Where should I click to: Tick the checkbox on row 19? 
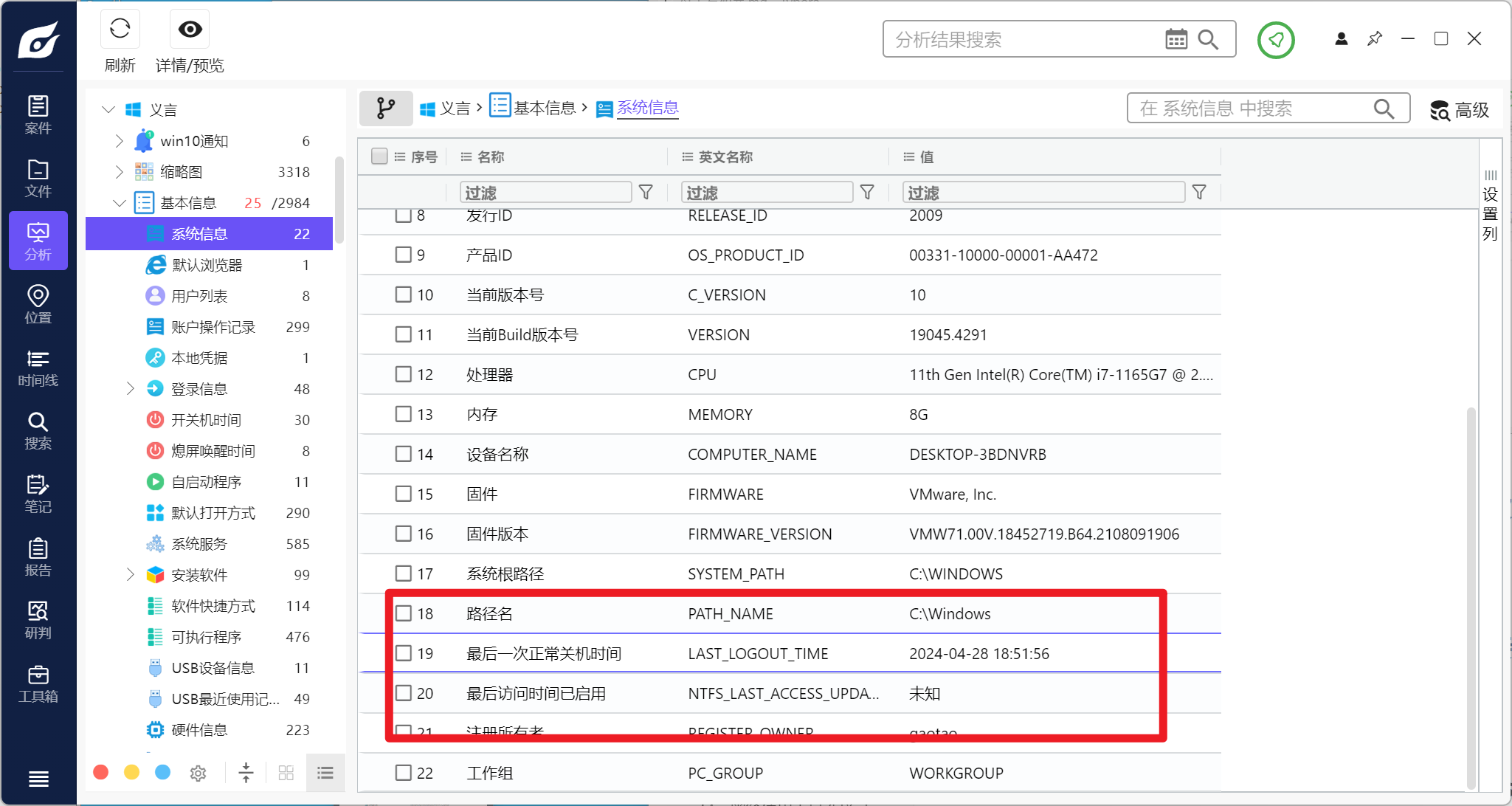click(403, 653)
